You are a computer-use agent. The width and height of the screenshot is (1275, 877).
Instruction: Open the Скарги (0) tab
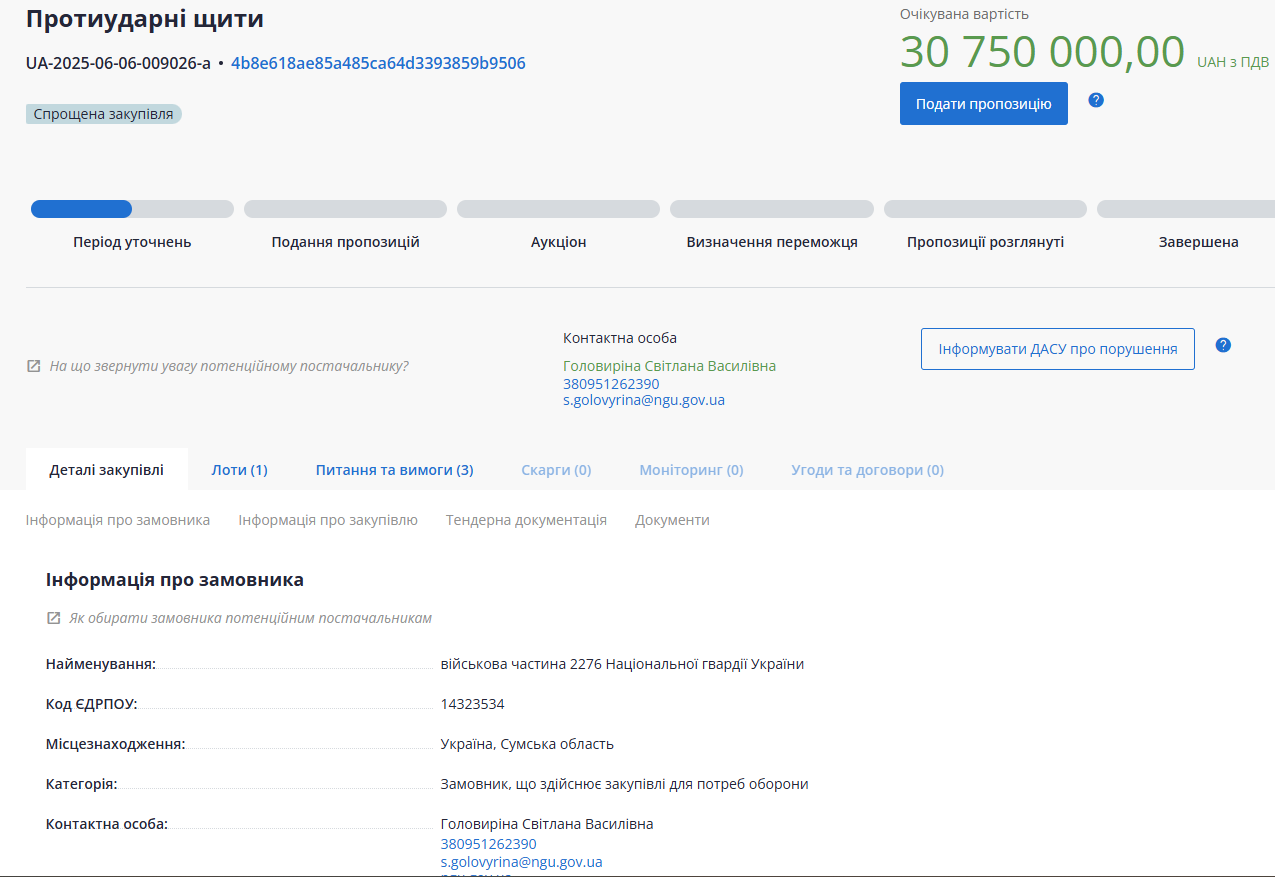pos(556,470)
